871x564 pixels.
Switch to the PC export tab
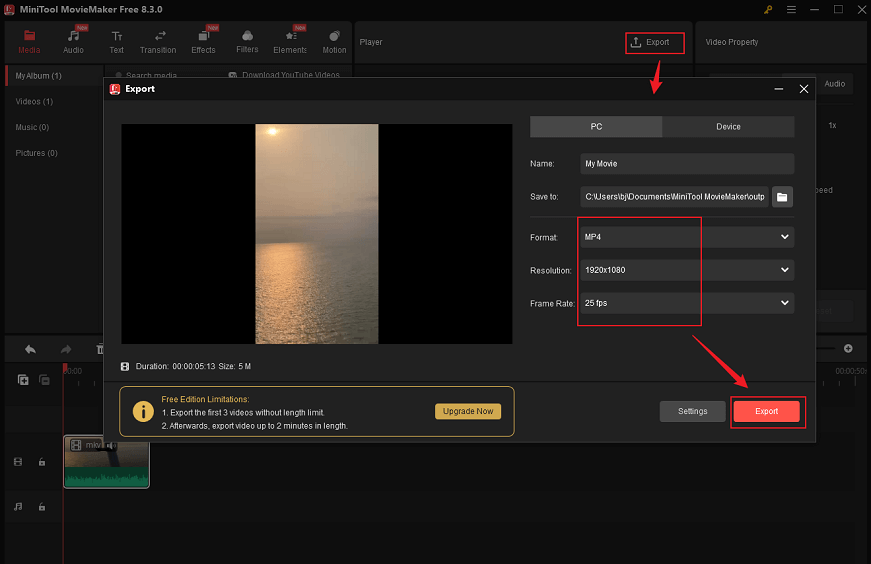coord(596,127)
